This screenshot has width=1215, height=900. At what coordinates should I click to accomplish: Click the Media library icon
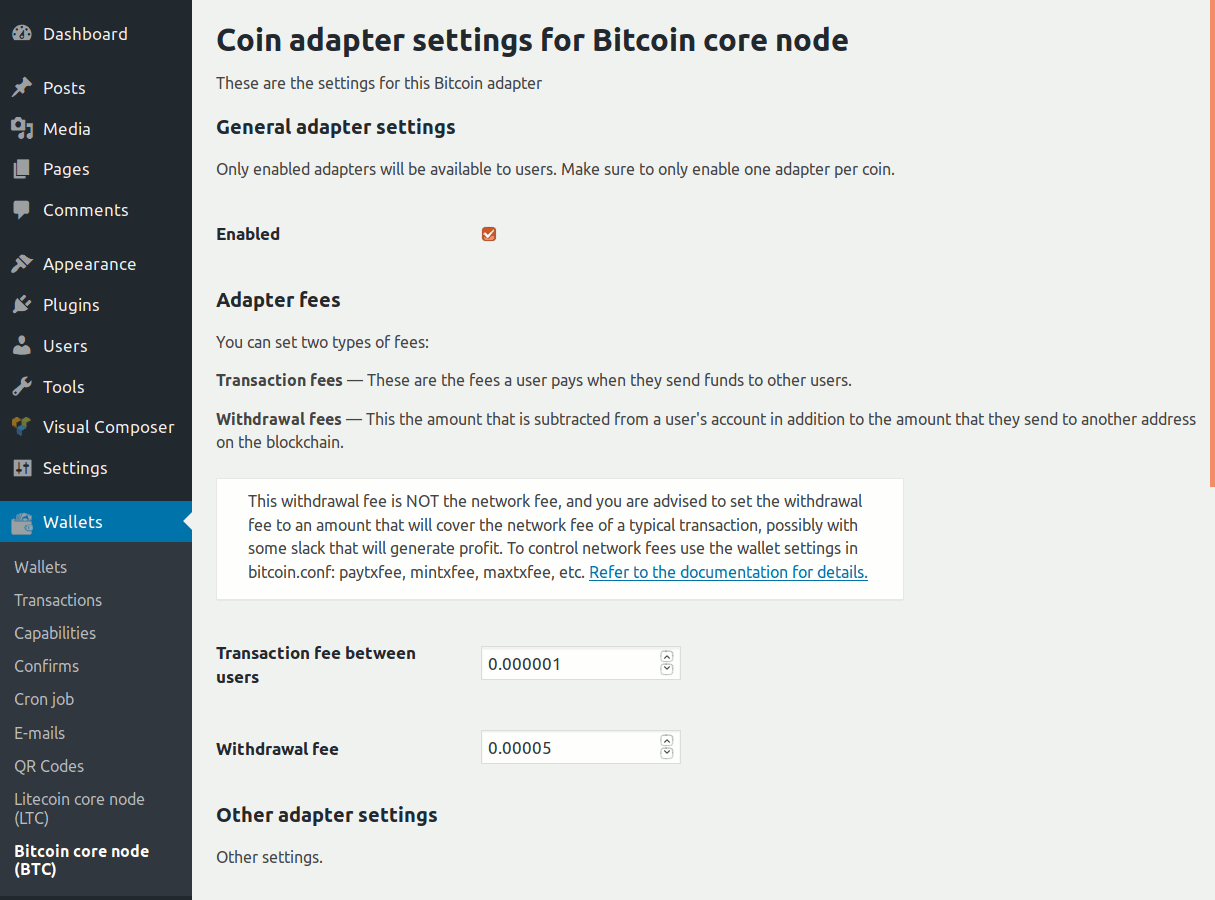[x=22, y=129]
